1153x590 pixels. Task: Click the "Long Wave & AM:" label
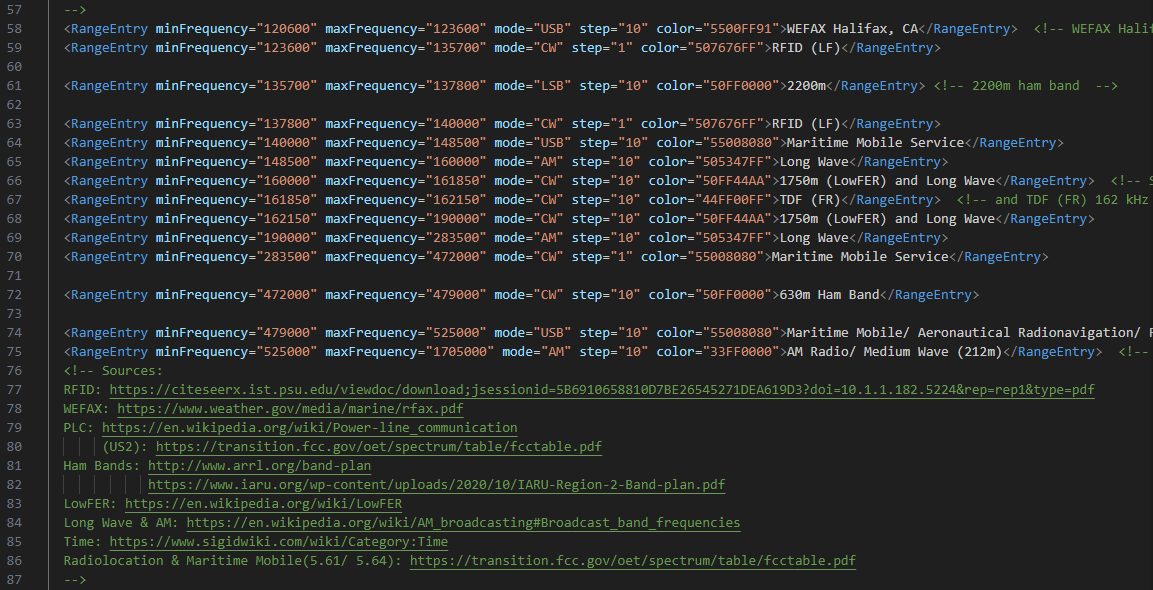coord(121,523)
